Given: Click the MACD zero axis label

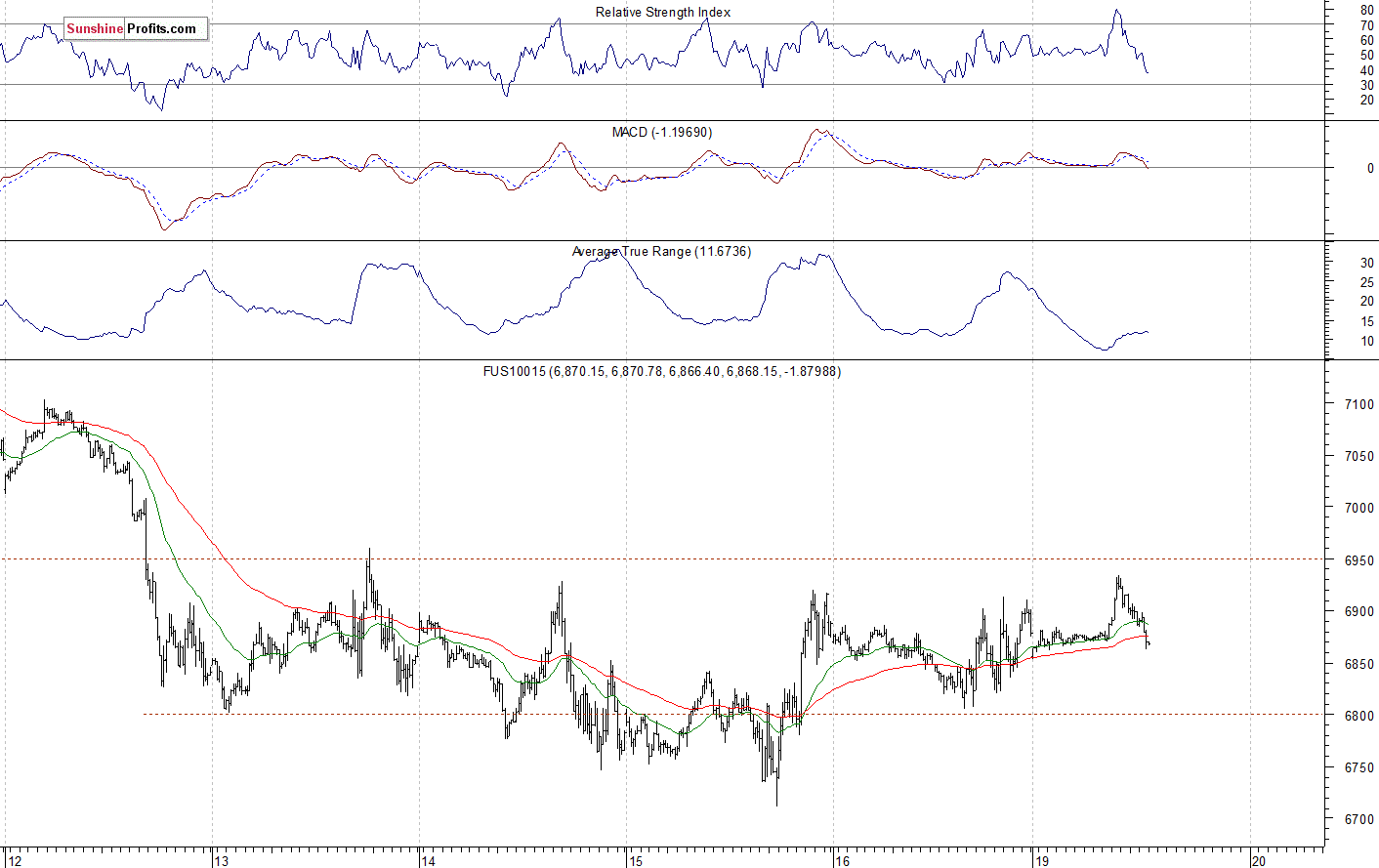Looking at the screenshot, I should pos(1370,168).
